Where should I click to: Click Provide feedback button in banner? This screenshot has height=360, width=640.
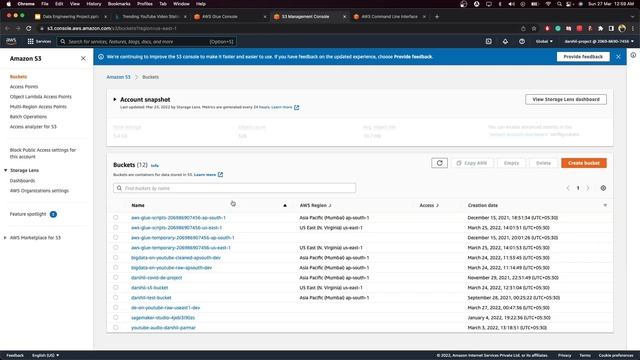(x=583, y=57)
